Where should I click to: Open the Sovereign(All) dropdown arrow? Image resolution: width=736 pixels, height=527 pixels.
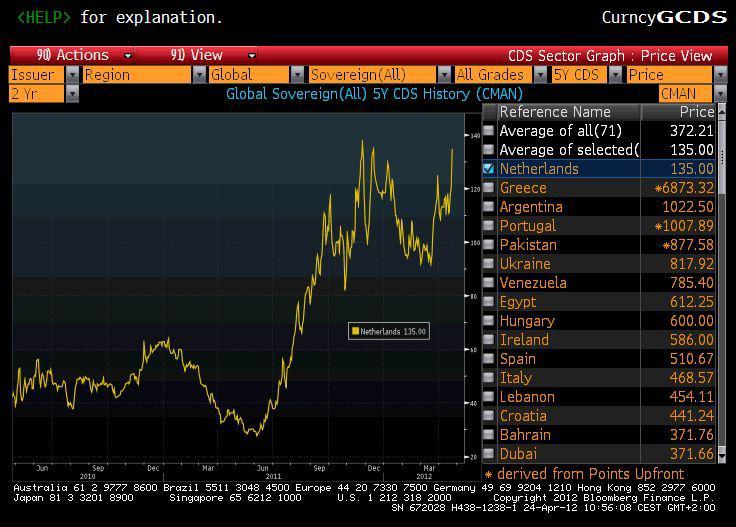[444, 75]
